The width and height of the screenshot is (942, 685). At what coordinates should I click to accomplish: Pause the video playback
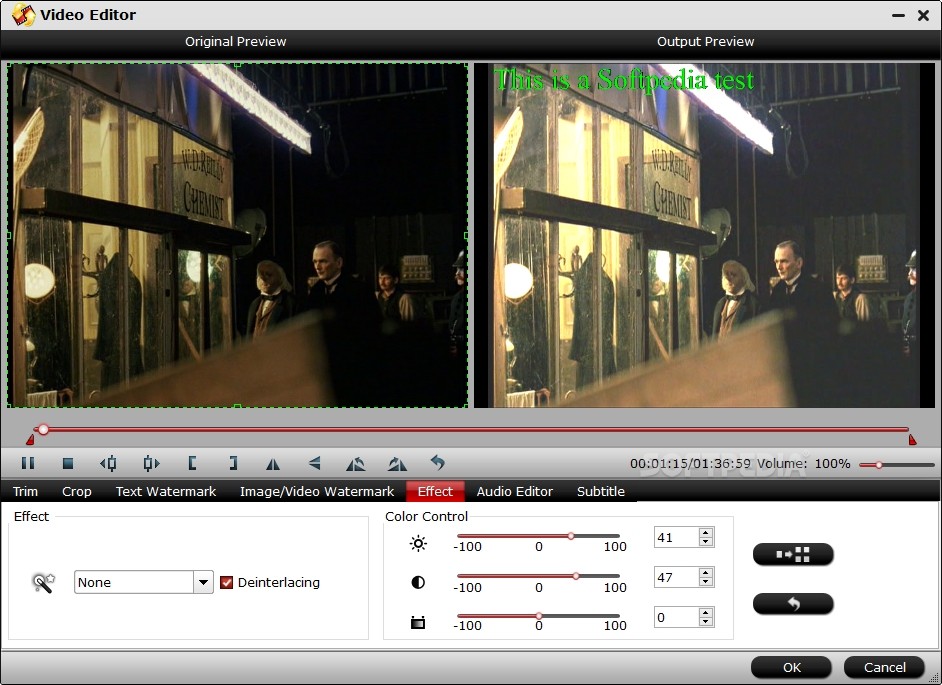(28, 463)
